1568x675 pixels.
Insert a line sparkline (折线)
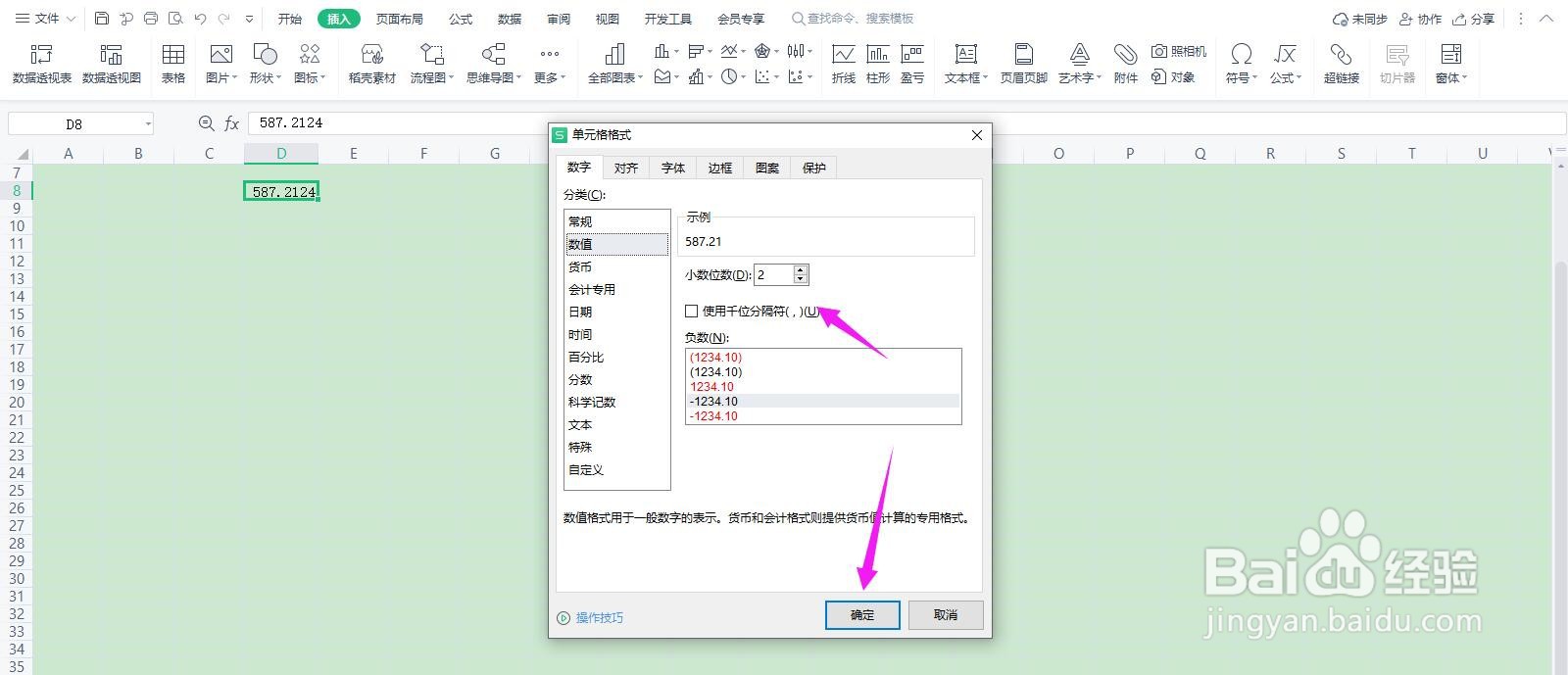(x=843, y=64)
